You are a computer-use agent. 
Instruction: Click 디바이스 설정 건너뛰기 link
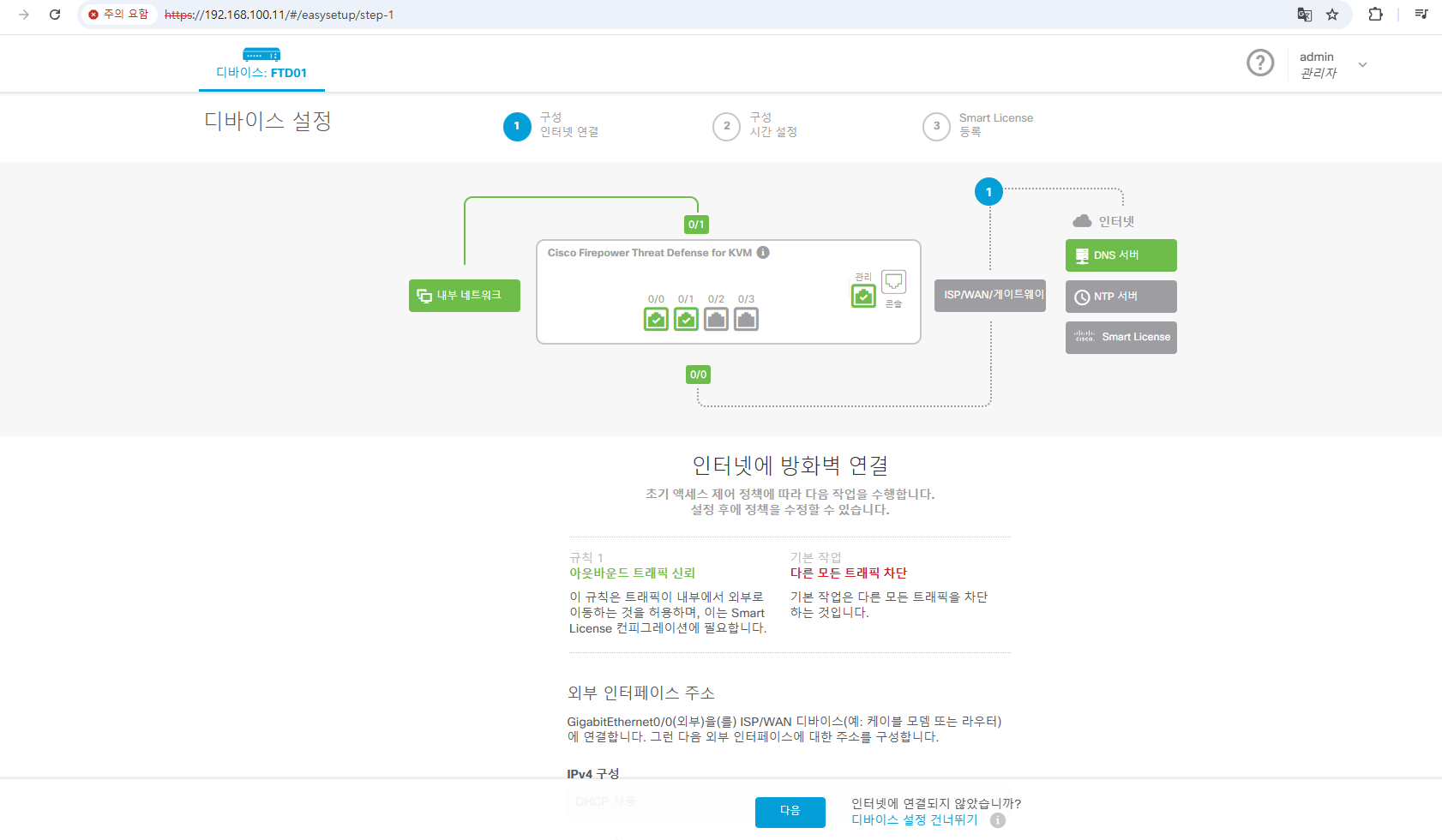click(x=915, y=820)
